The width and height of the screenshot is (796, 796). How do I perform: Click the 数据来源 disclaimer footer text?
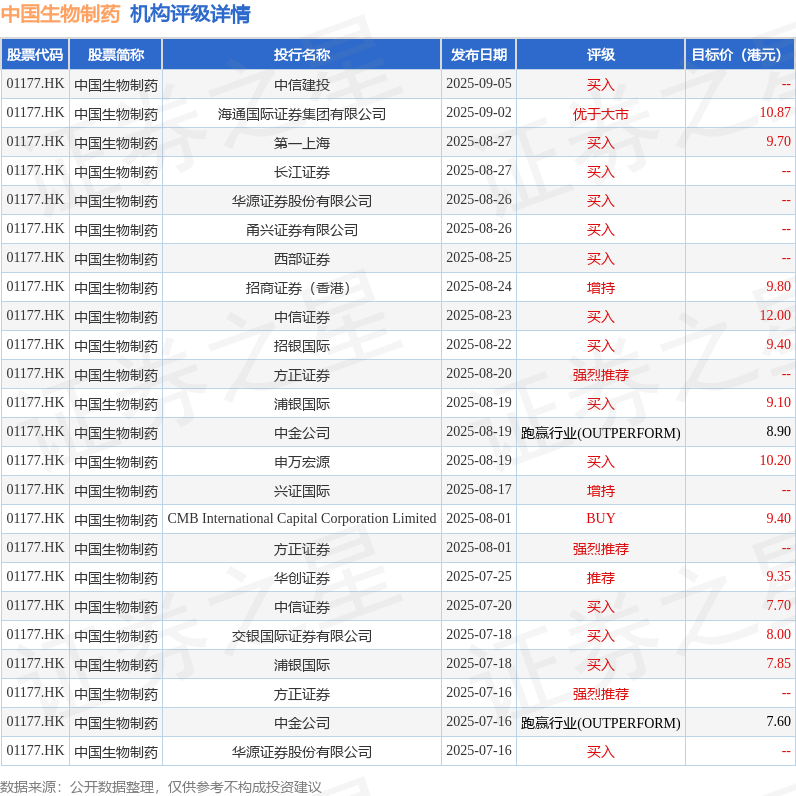tap(160, 787)
